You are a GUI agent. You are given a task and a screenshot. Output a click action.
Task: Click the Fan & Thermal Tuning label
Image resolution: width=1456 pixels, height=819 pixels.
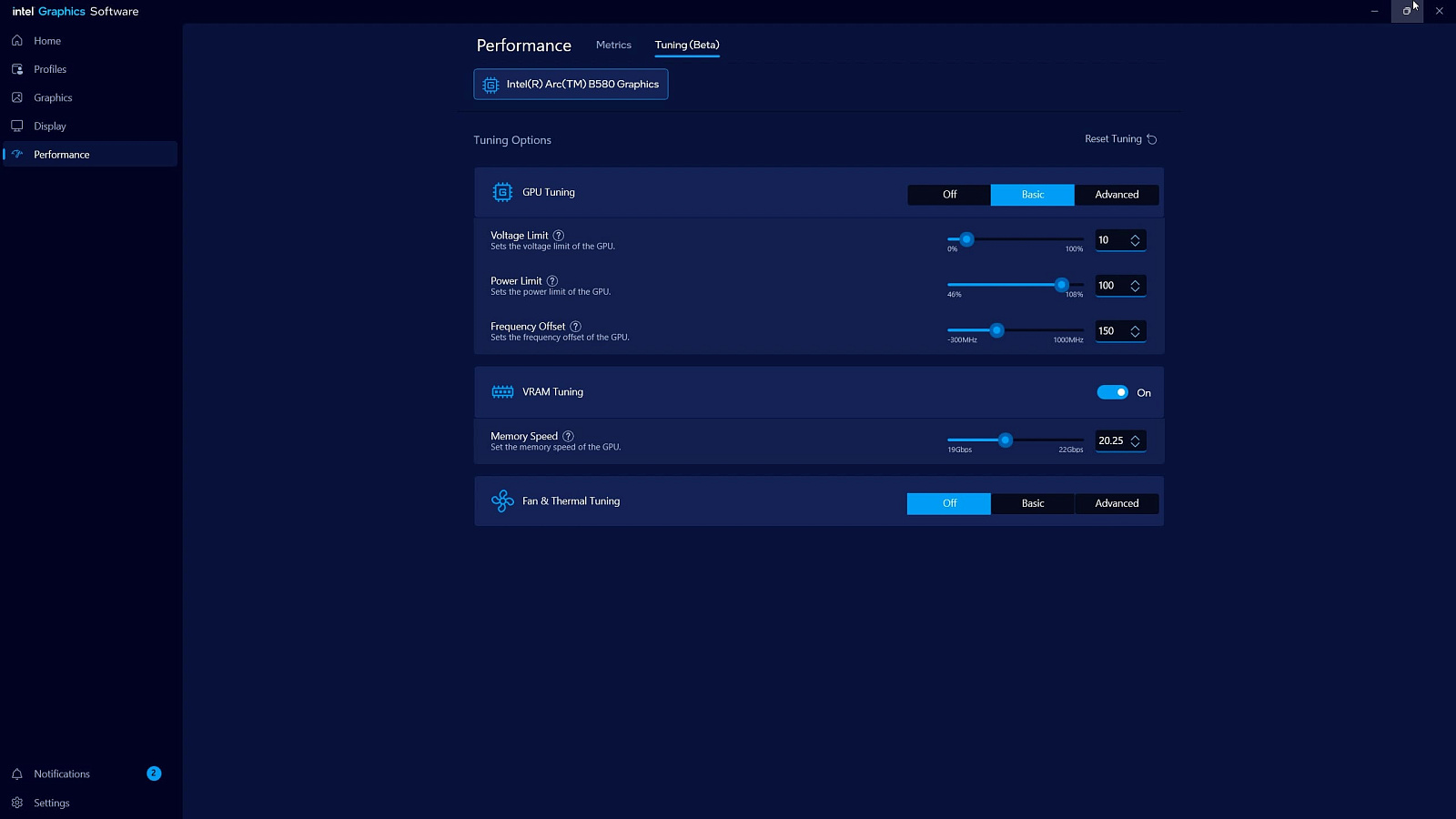click(571, 501)
